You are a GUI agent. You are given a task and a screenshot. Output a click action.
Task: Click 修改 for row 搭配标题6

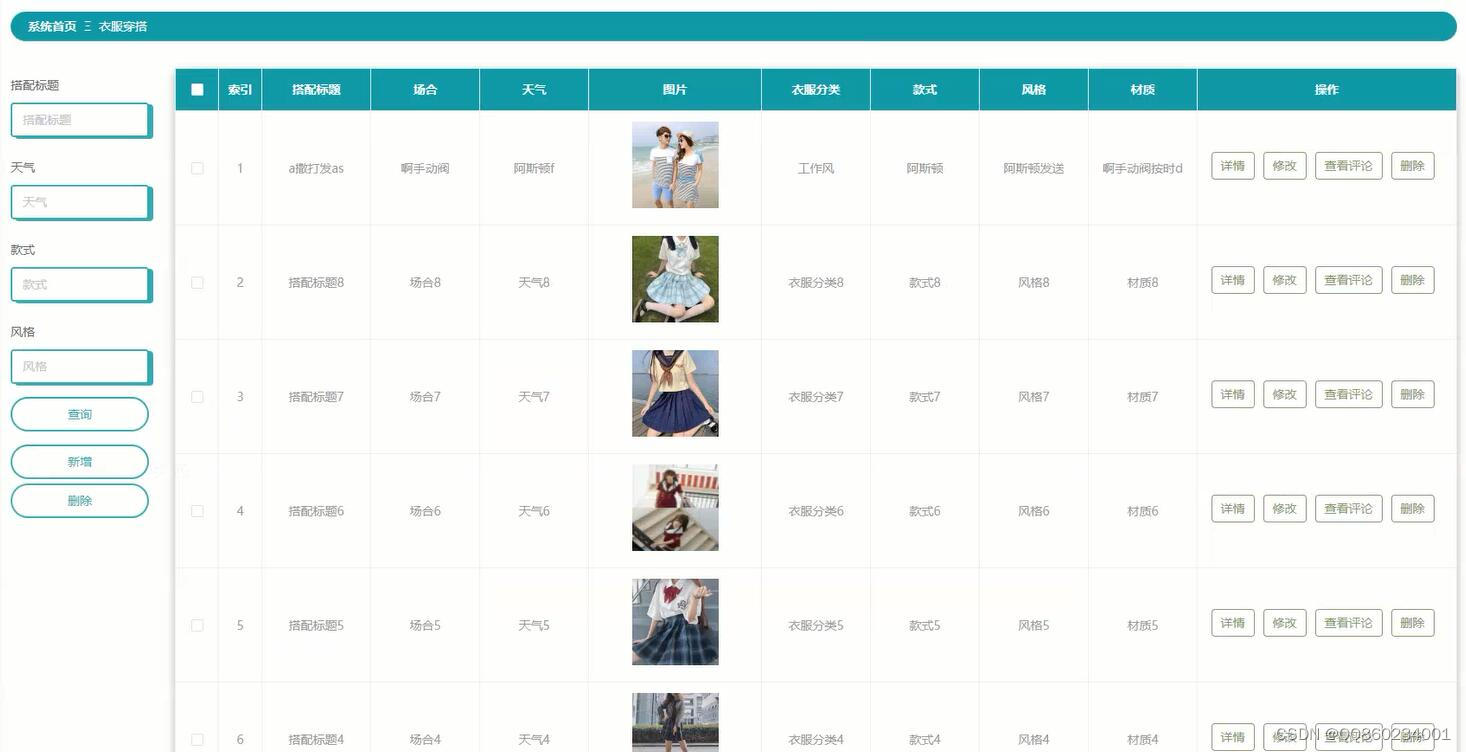point(1284,508)
